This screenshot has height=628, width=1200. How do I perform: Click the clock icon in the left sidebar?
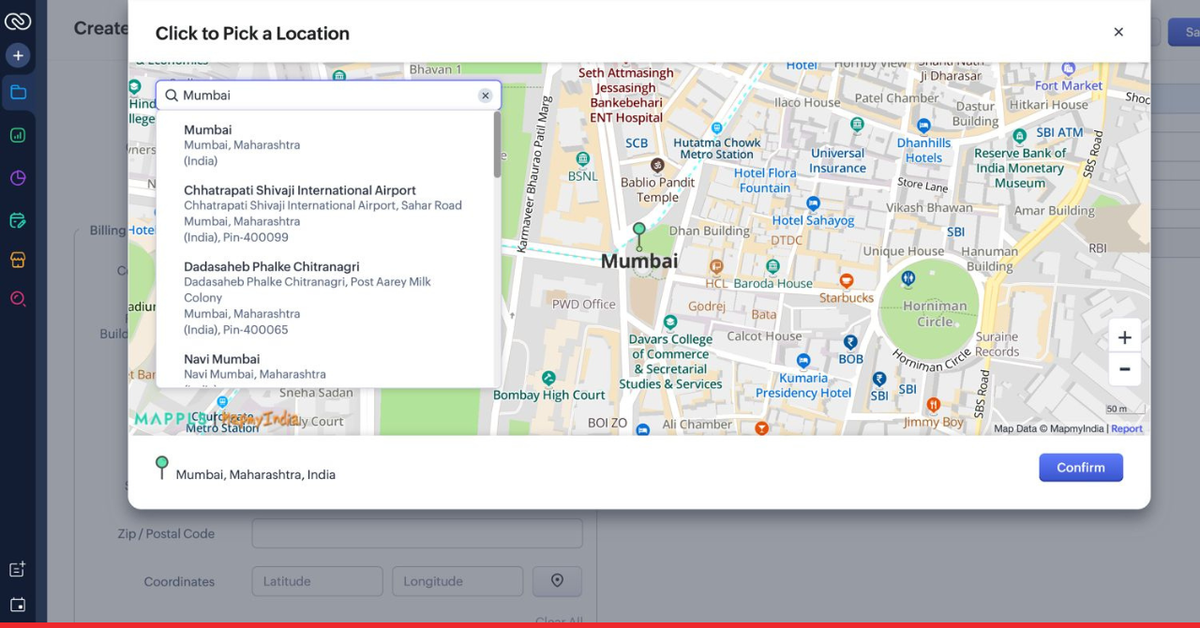click(18, 178)
